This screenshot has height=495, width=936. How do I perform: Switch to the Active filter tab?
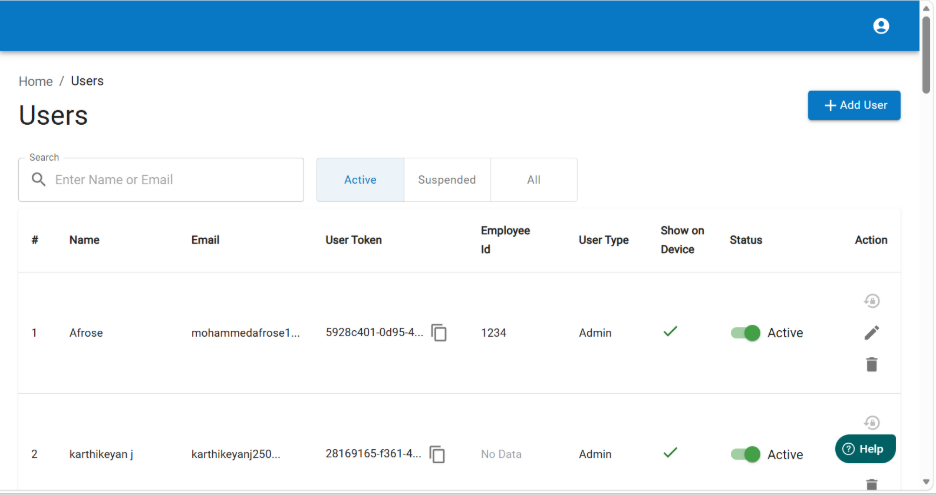point(360,180)
